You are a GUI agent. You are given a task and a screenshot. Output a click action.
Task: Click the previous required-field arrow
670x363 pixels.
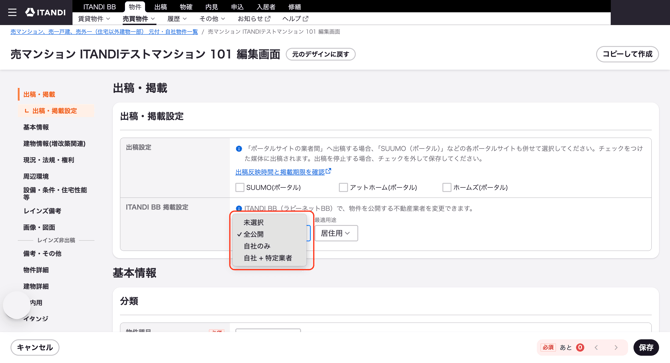click(x=597, y=348)
